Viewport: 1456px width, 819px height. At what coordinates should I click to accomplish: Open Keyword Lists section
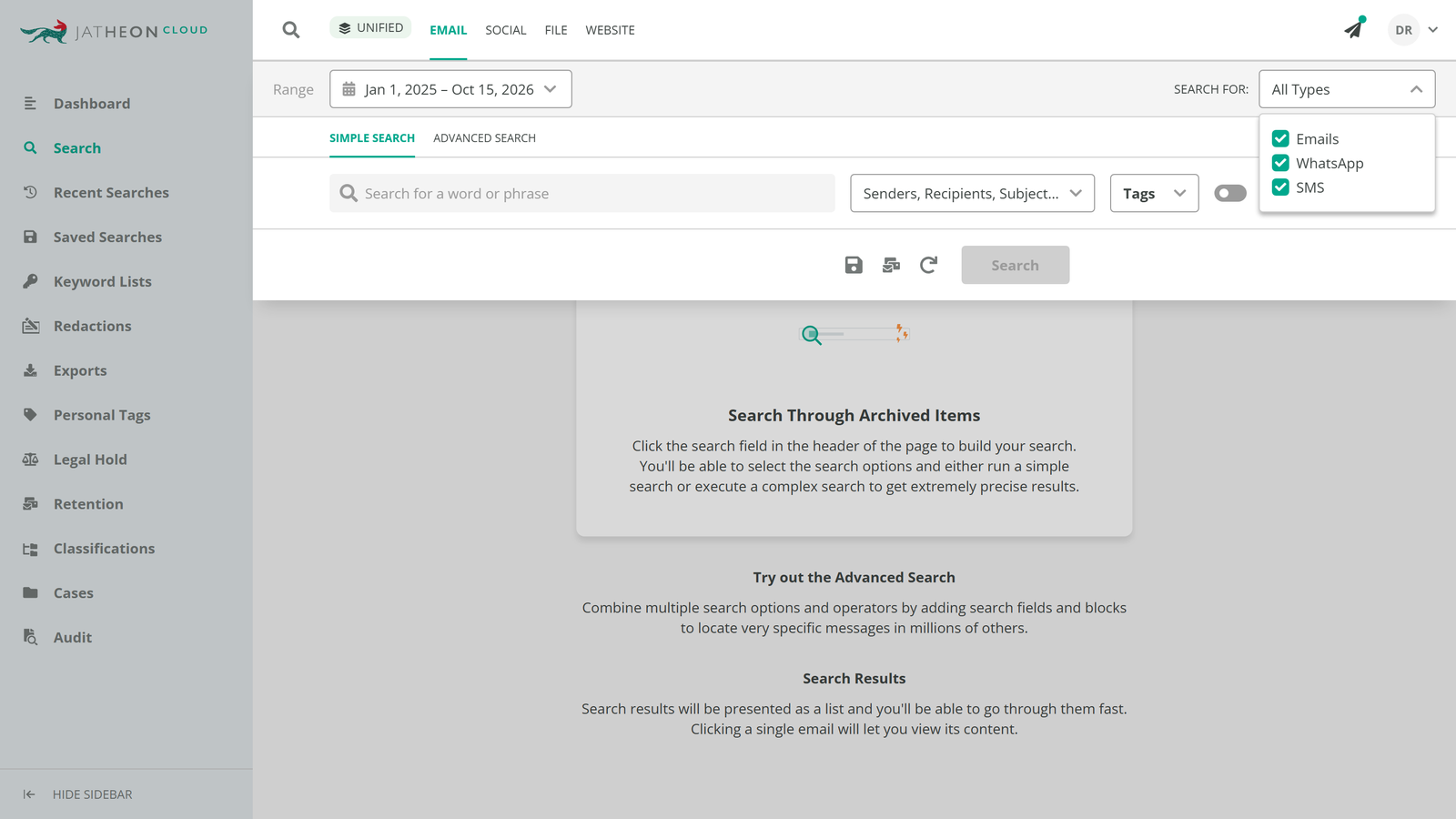(x=102, y=282)
